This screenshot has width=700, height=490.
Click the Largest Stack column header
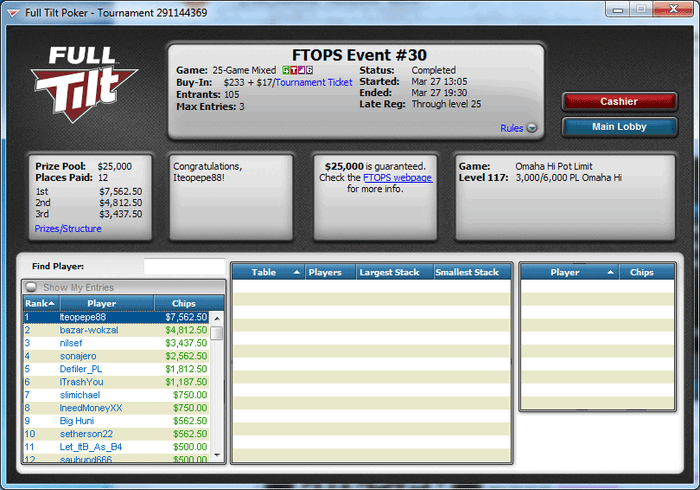point(395,272)
